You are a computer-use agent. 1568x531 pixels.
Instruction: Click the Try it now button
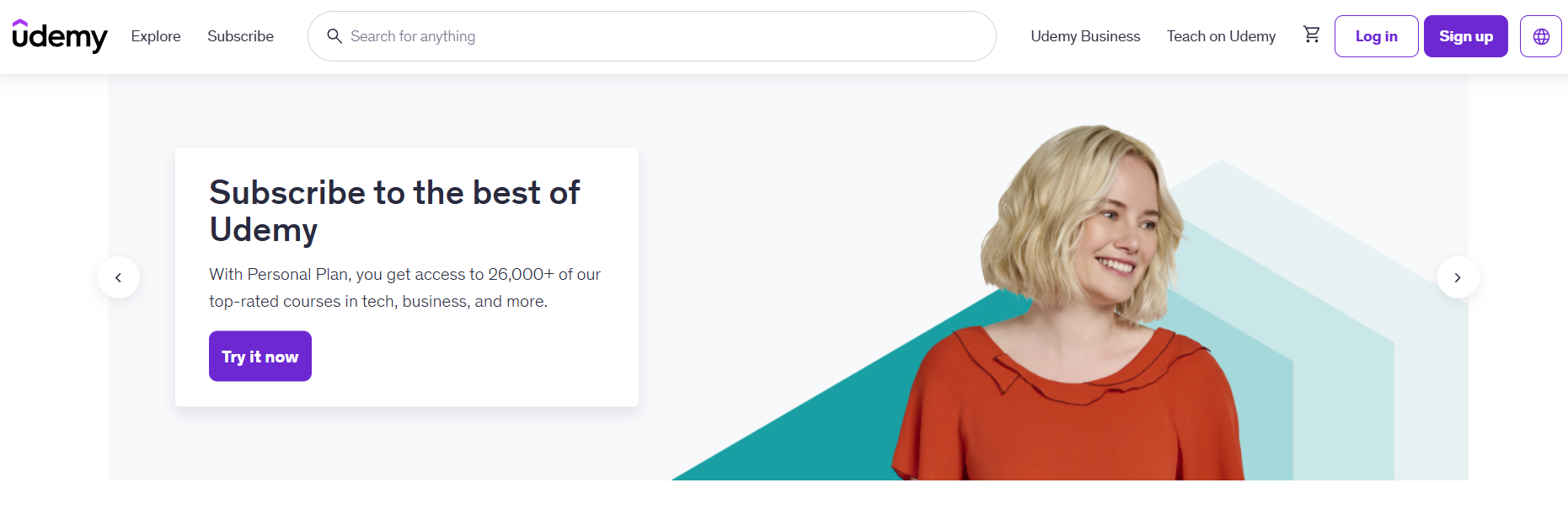[x=260, y=356]
